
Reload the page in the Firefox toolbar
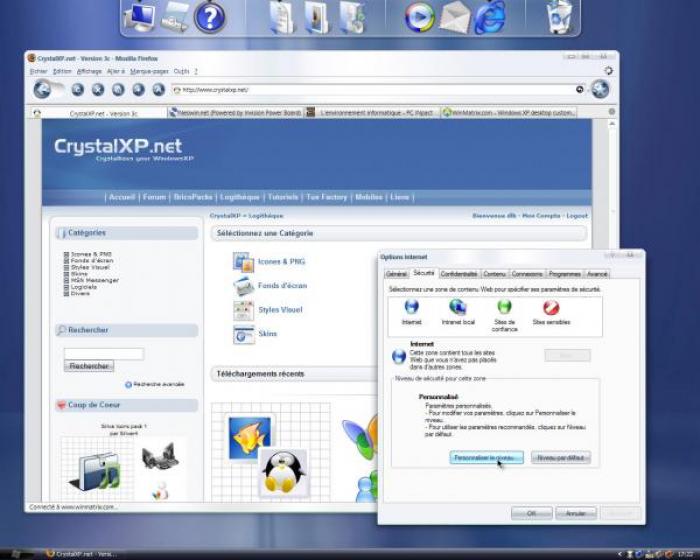tap(77, 90)
